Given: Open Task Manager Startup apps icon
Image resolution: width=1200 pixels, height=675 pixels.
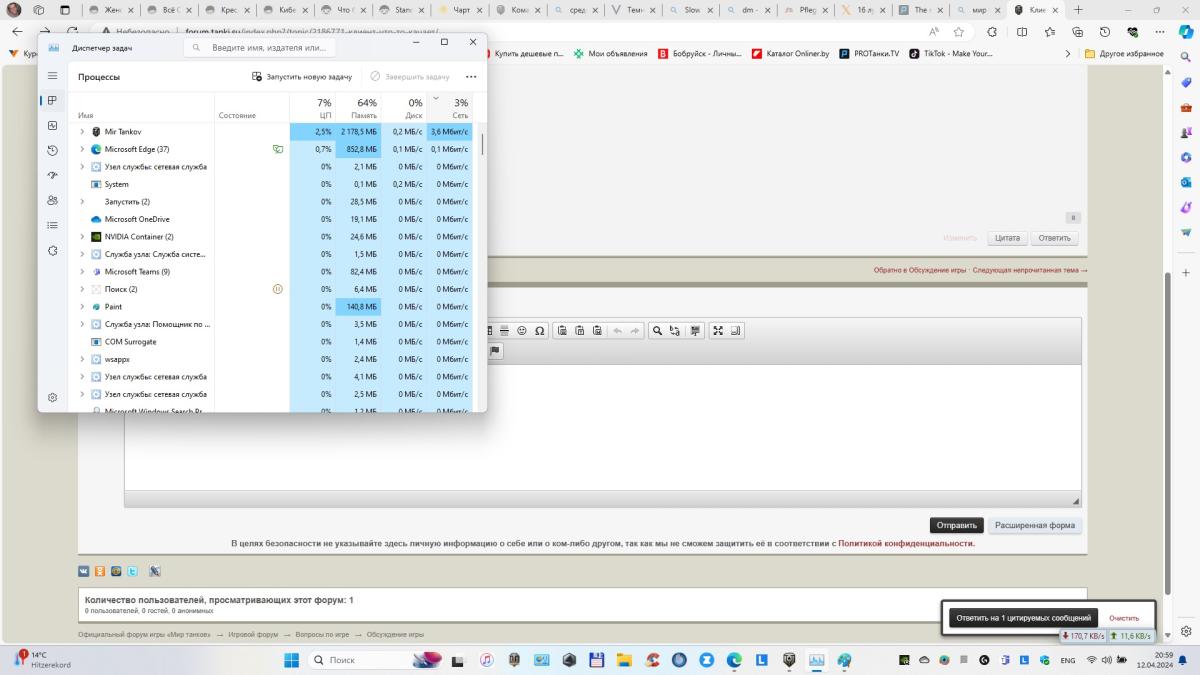Looking at the screenshot, I should (x=53, y=175).
